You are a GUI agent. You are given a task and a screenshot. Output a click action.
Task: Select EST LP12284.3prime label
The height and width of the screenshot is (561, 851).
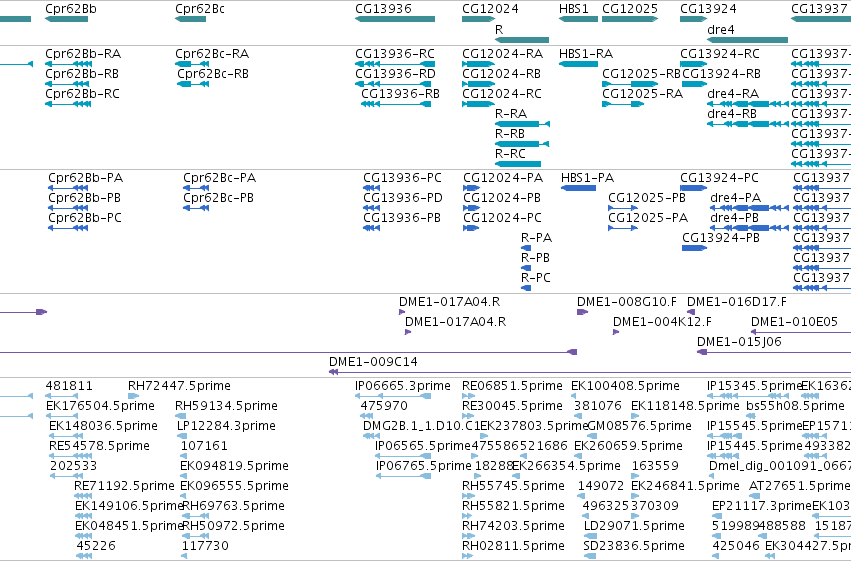click(226, 426)
